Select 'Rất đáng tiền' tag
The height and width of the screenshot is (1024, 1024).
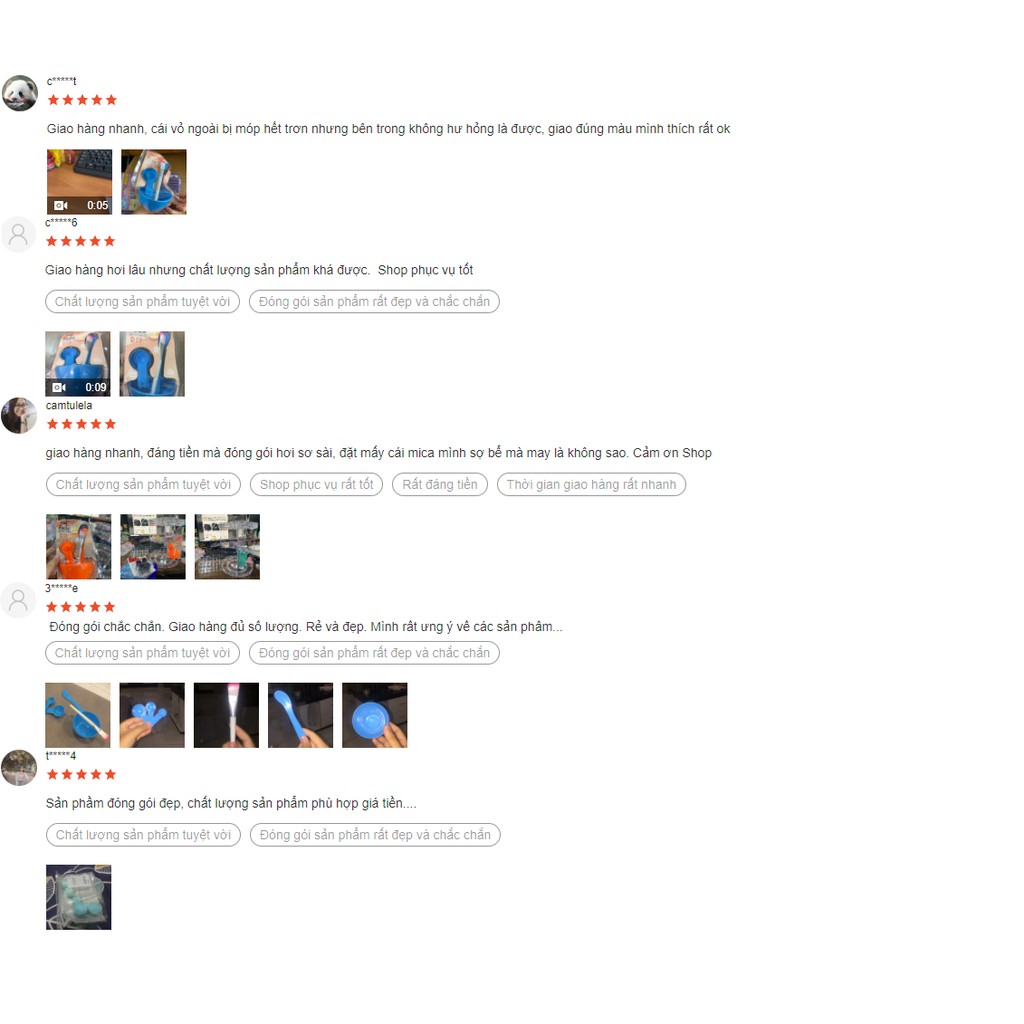pos(440,485)
